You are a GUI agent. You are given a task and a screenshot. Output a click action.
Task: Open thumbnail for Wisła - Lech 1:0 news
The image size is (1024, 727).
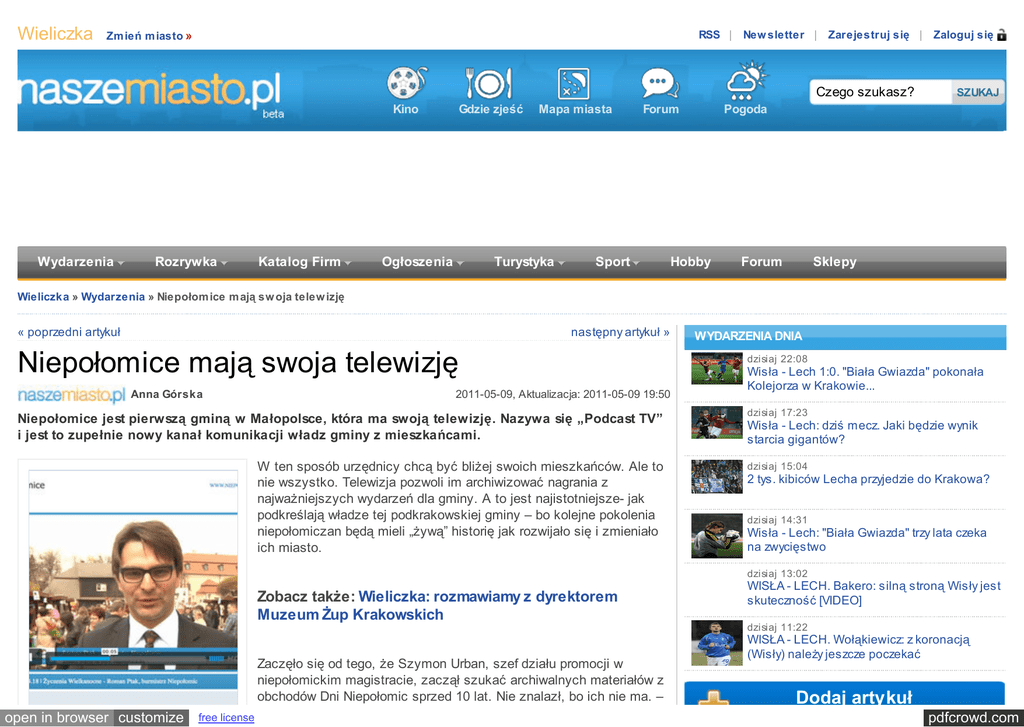pos(716,369)
